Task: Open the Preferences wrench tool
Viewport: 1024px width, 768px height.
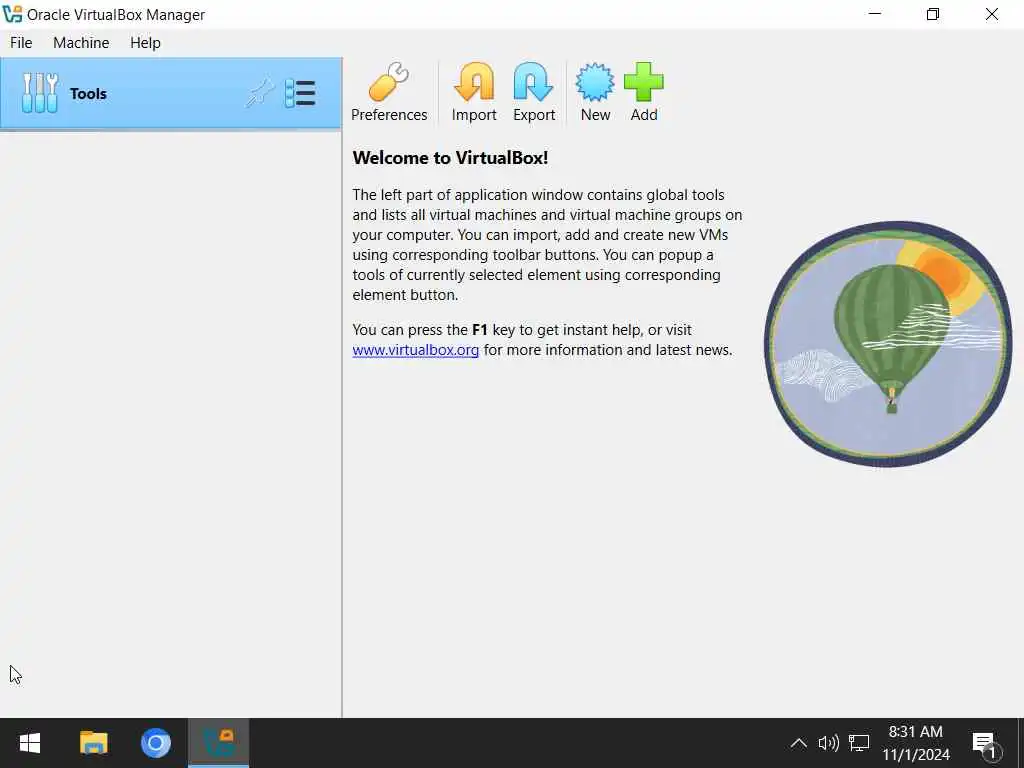Action: (389, 92)
